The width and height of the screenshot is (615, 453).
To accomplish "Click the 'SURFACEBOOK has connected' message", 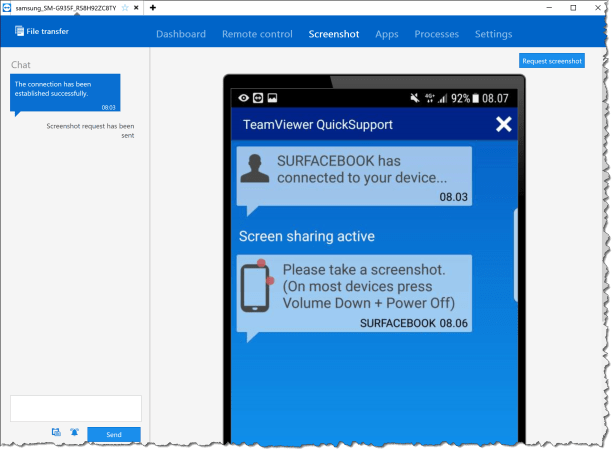I will coord(354,176).
